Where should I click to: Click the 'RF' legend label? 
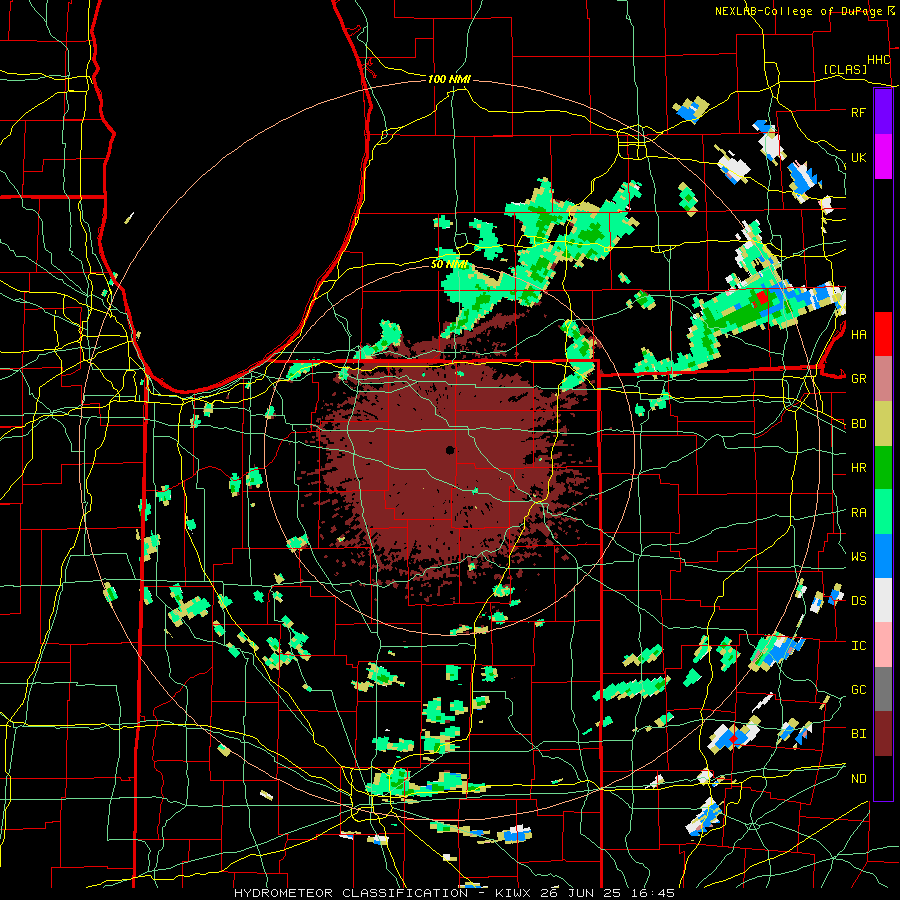(858, 112)
